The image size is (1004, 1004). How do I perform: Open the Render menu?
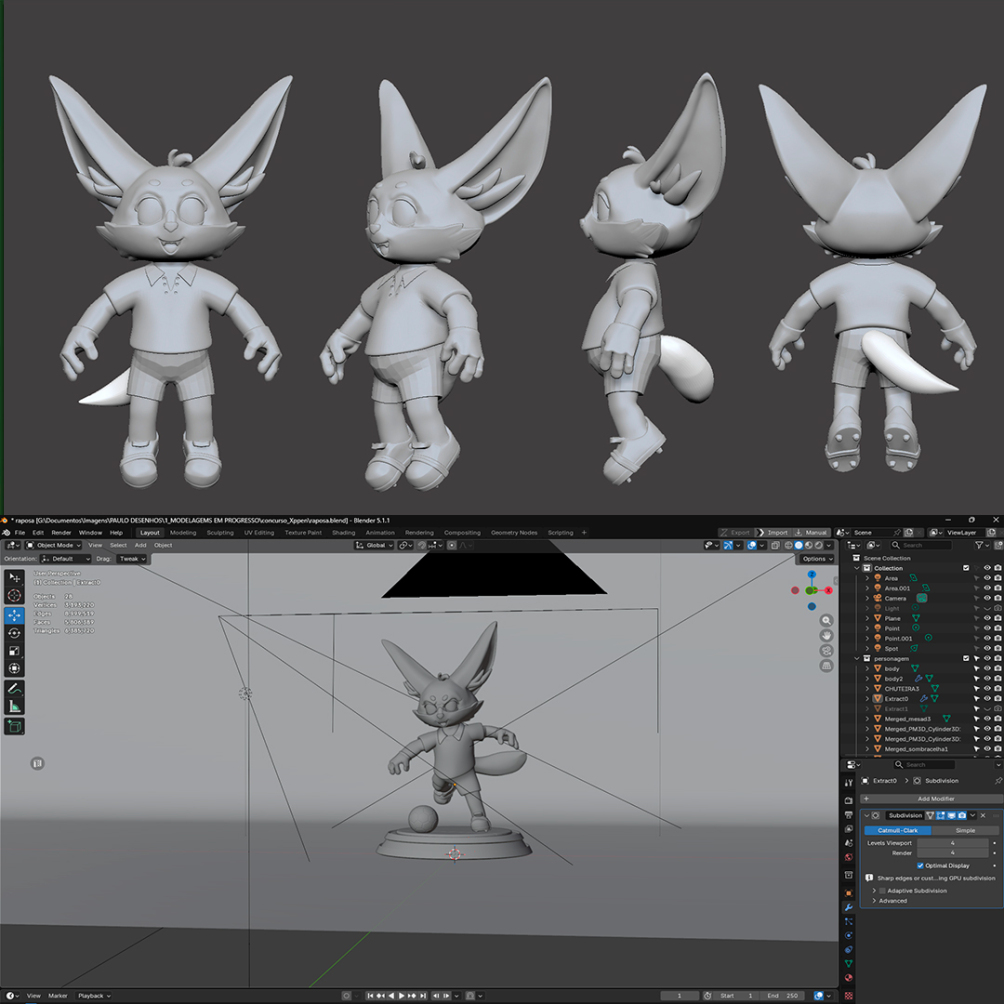coord(61,532)
